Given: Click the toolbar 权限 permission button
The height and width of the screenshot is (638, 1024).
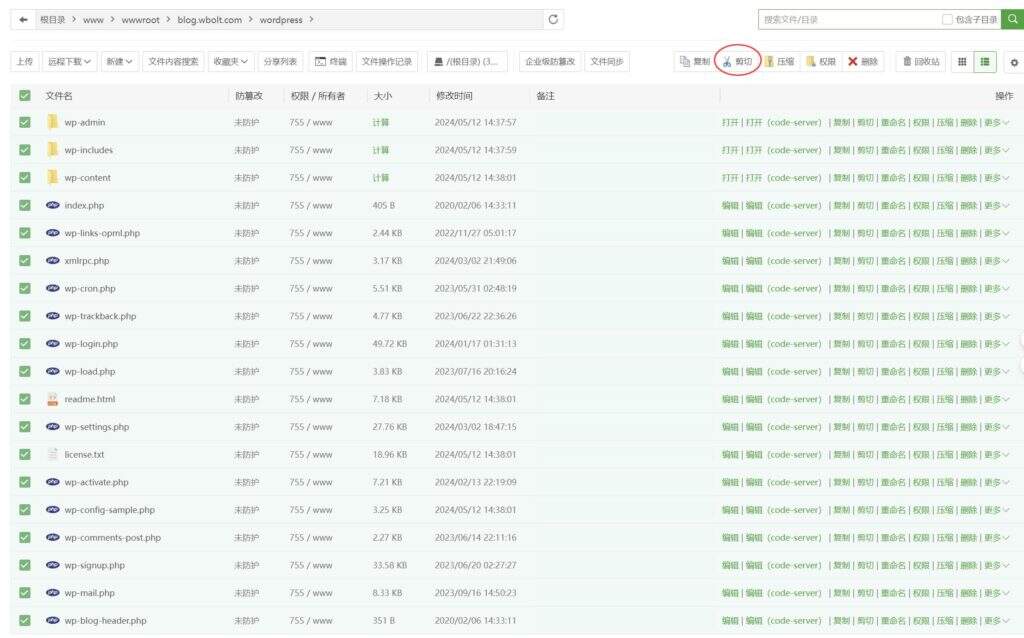Looking at the screenshot, I should pos(821,61).
